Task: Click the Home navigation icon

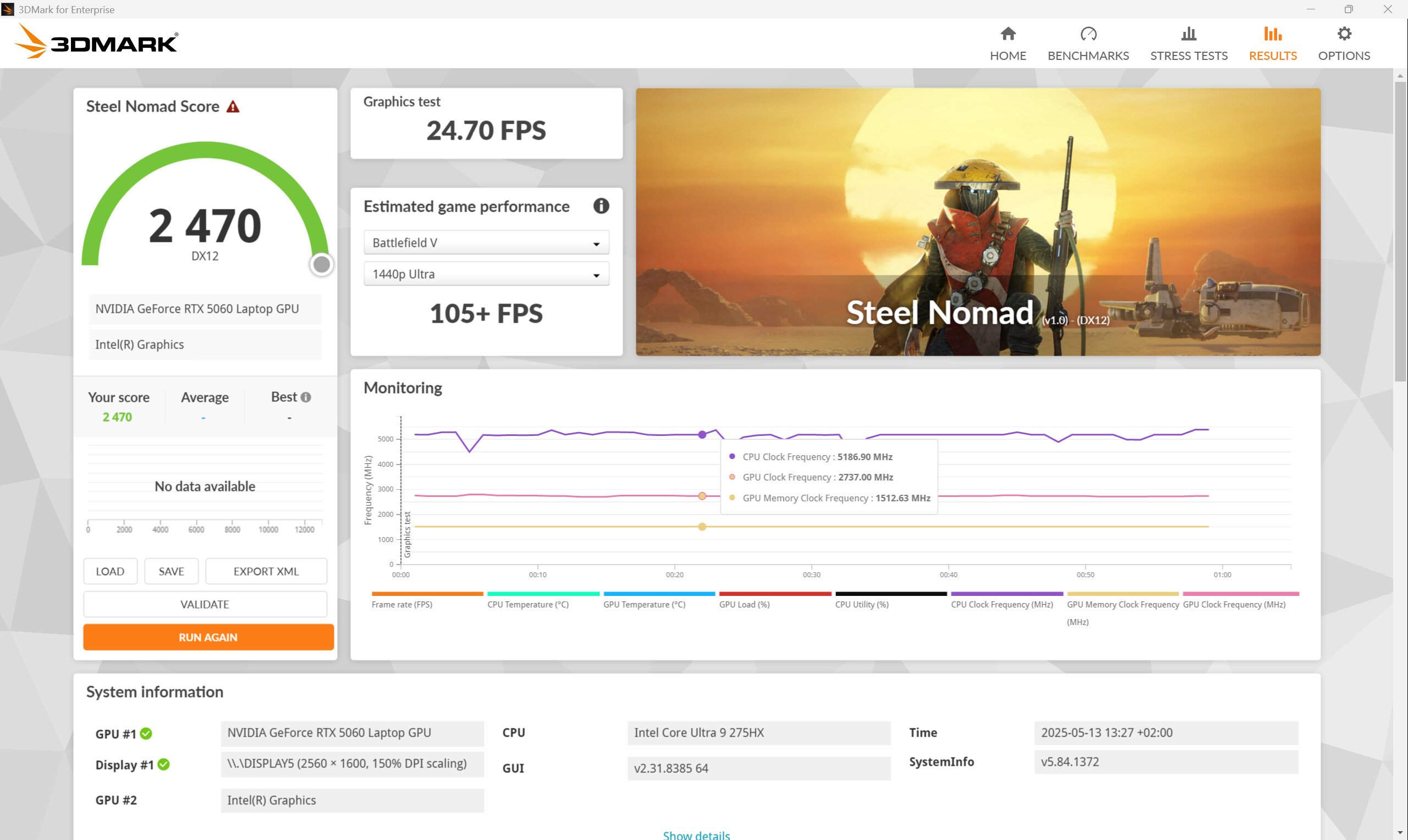Action: [x=1008, y=34]
